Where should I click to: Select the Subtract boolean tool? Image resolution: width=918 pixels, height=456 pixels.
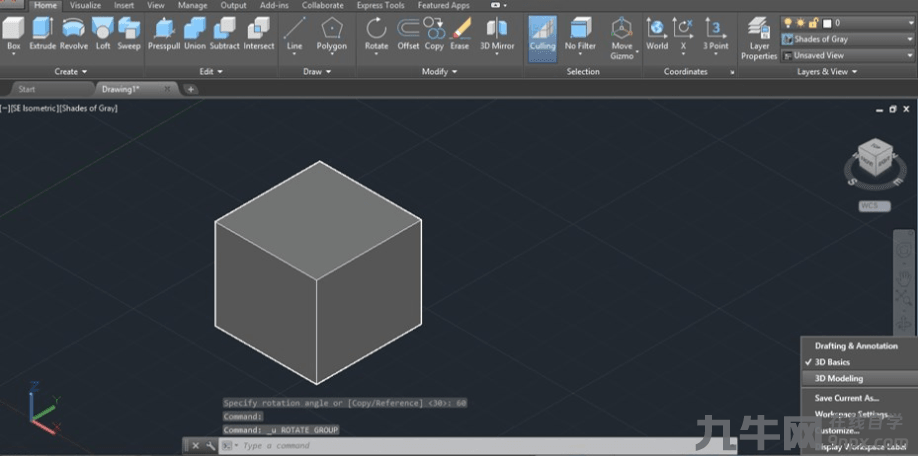click(x=225, y=33)
